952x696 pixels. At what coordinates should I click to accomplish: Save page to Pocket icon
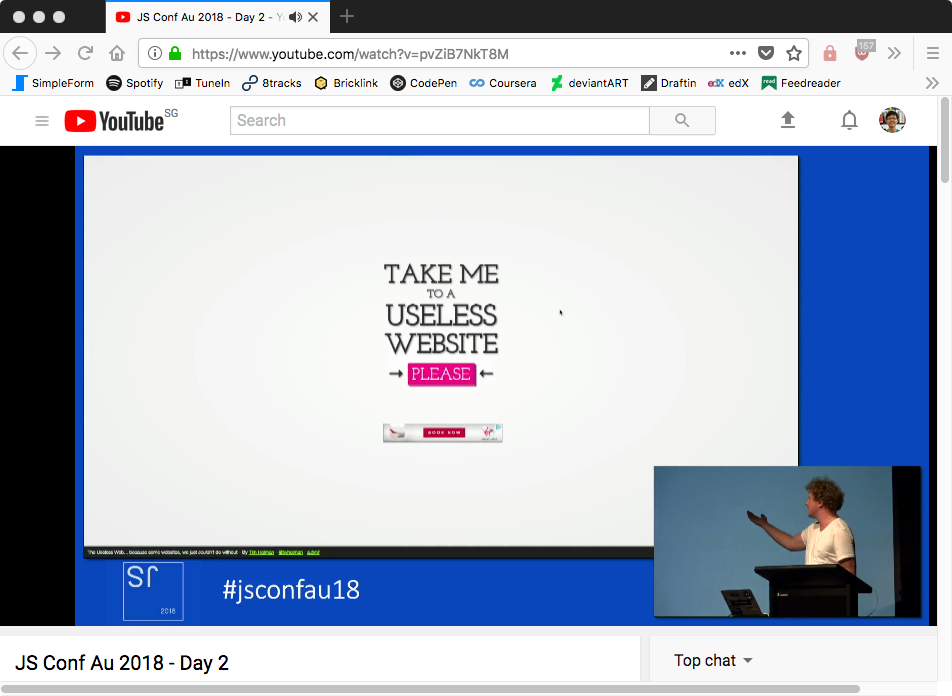(x=766, y=53)
